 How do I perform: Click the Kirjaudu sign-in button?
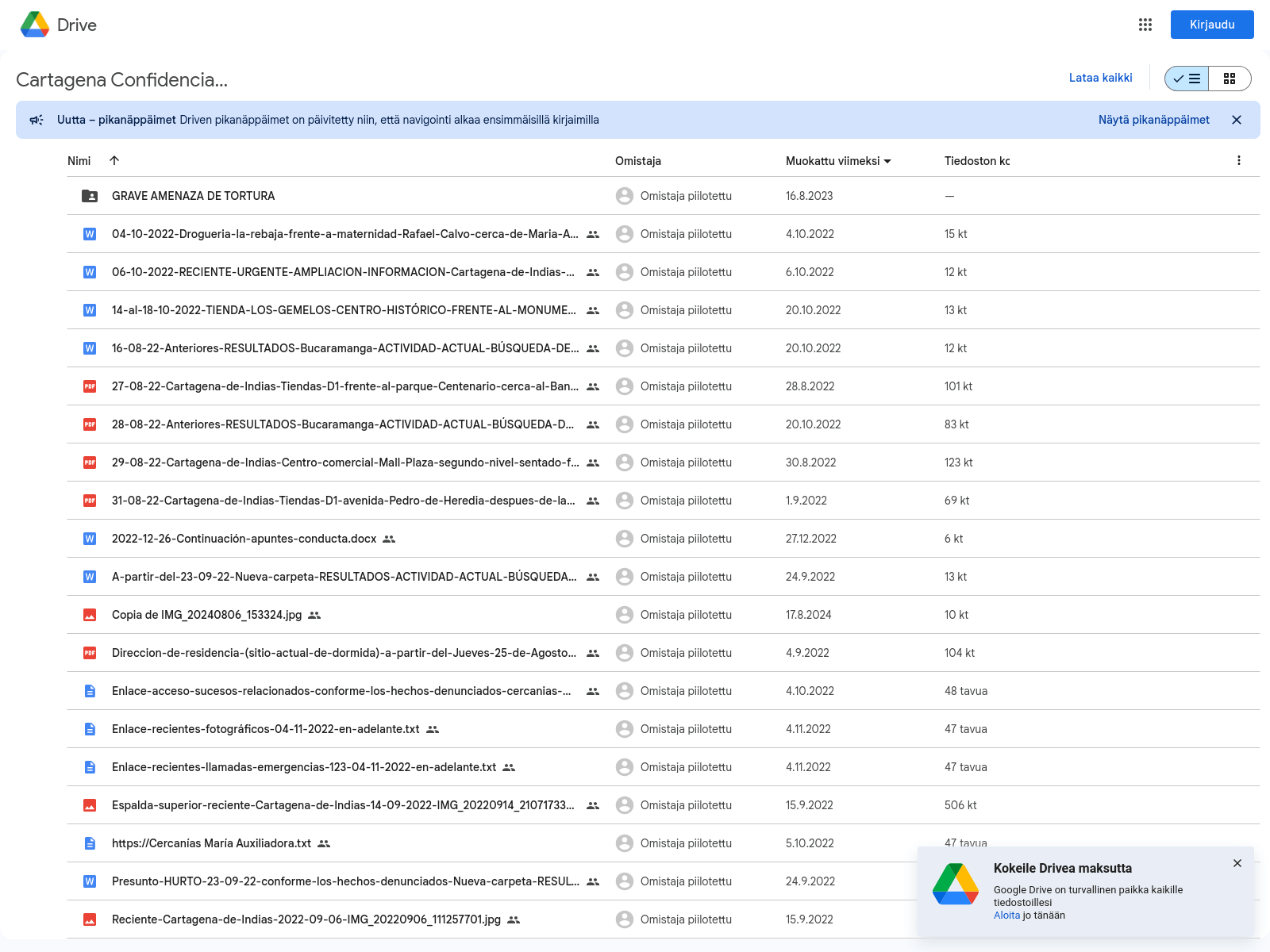click(x=1212, y=25)
